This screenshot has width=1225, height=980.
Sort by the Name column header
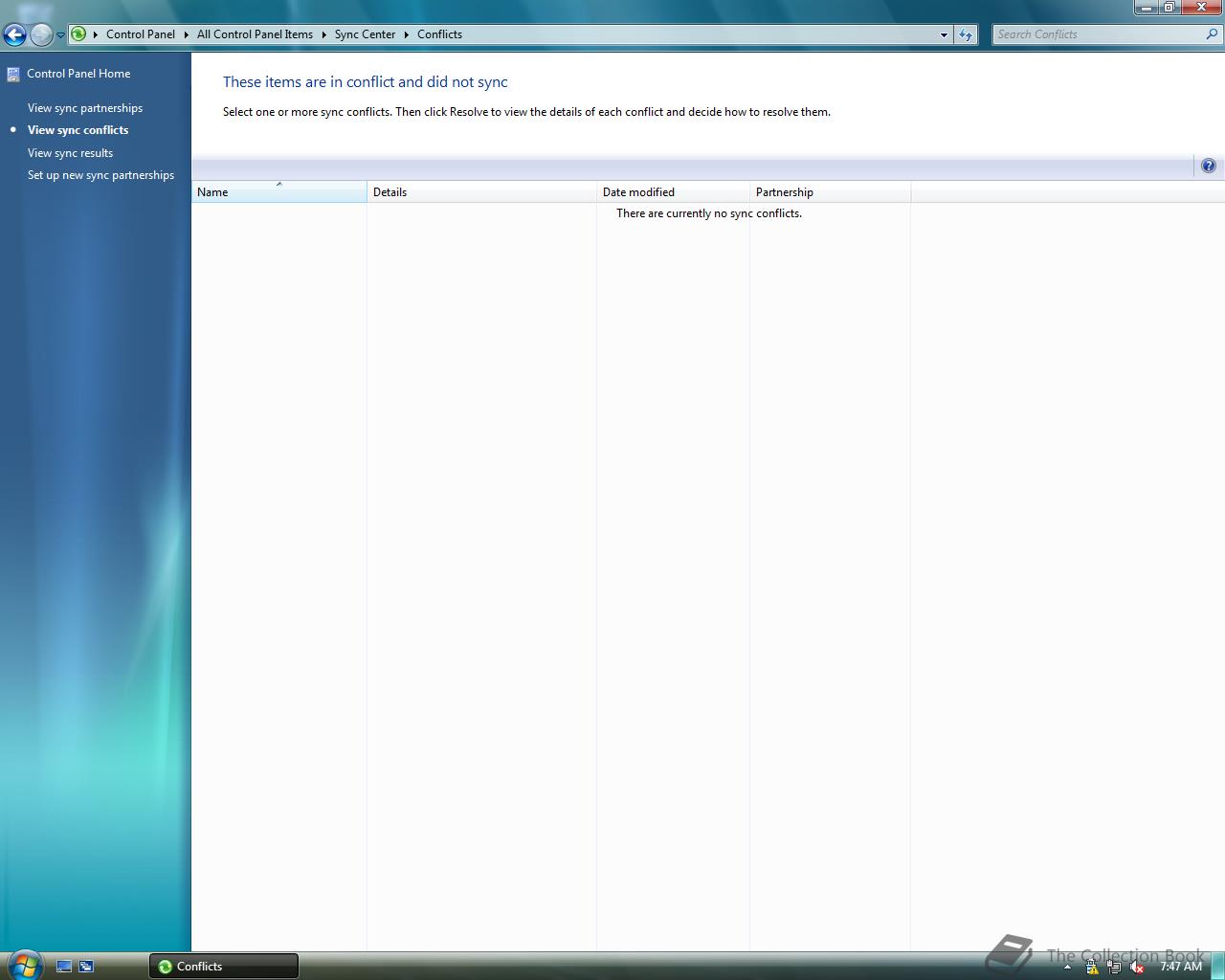(x=279, y=191)
